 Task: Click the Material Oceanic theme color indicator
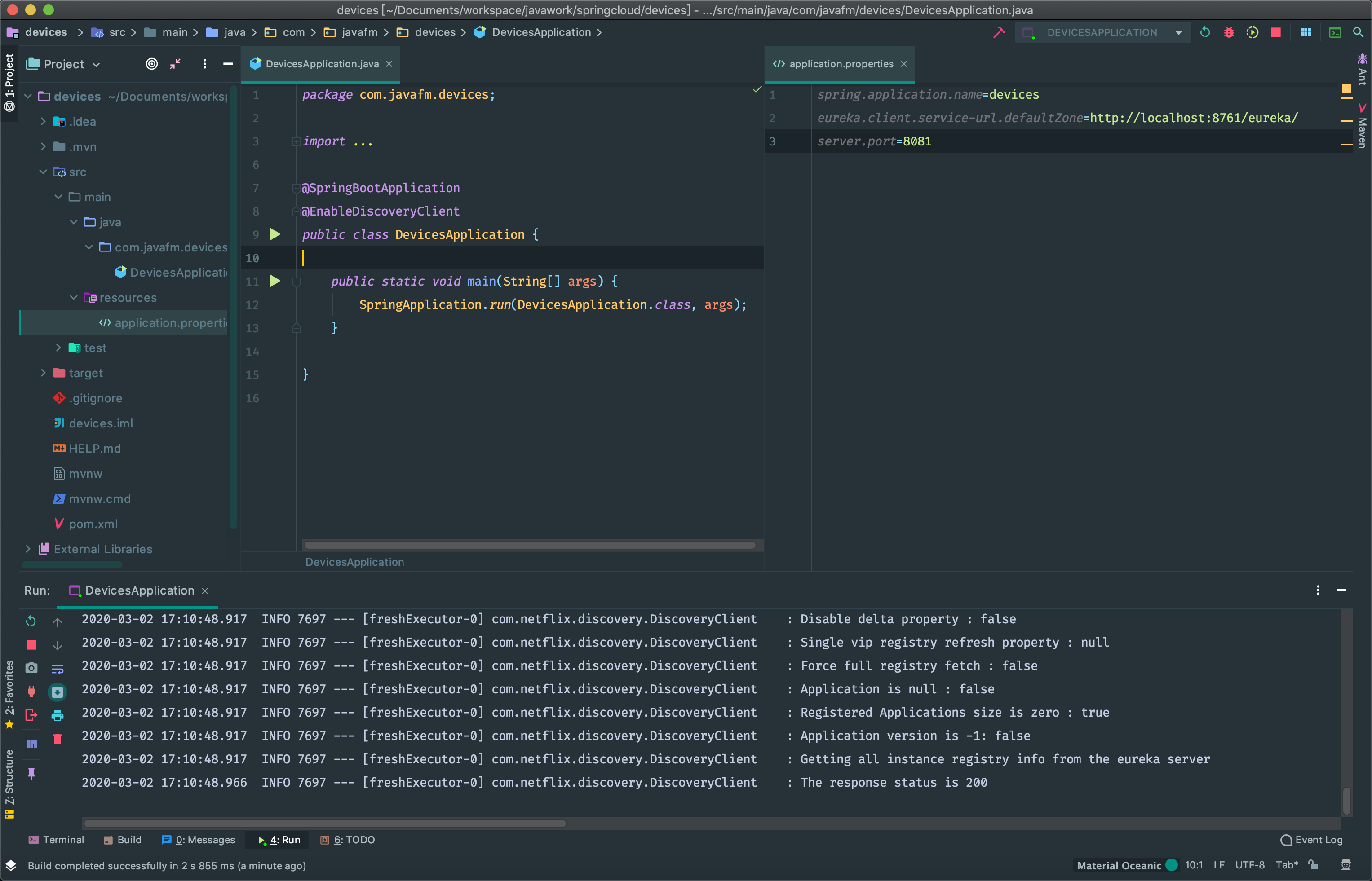point(1172,865)
